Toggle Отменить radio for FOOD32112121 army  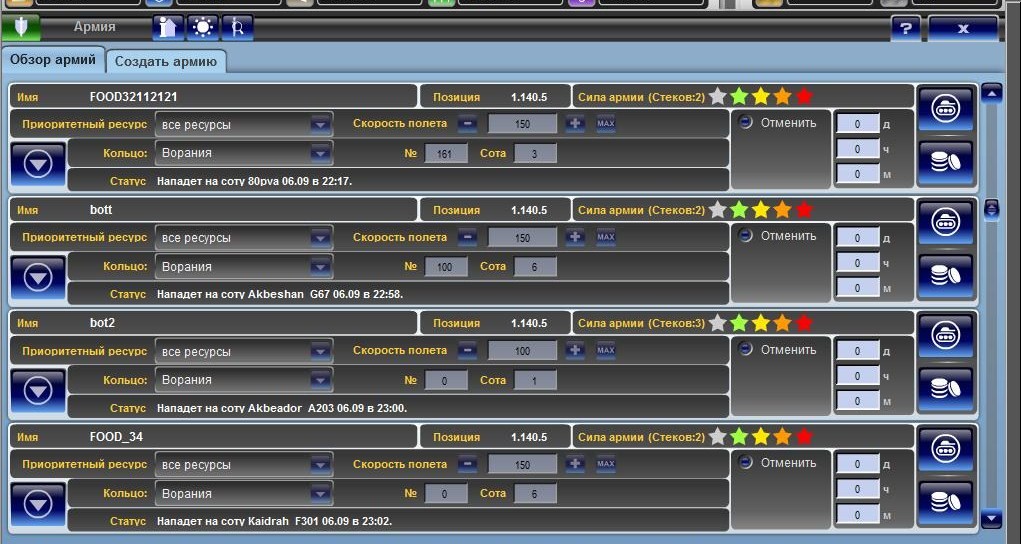746,123
